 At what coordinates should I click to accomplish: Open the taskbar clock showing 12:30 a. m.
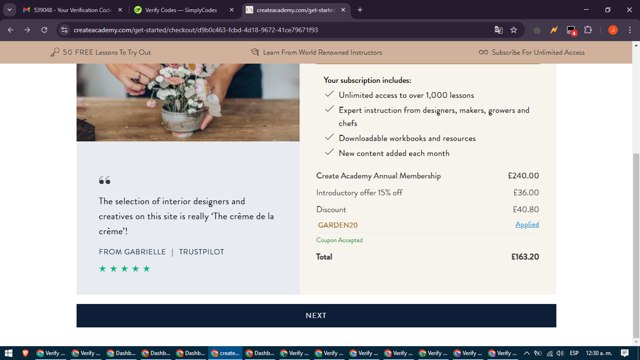599,353
